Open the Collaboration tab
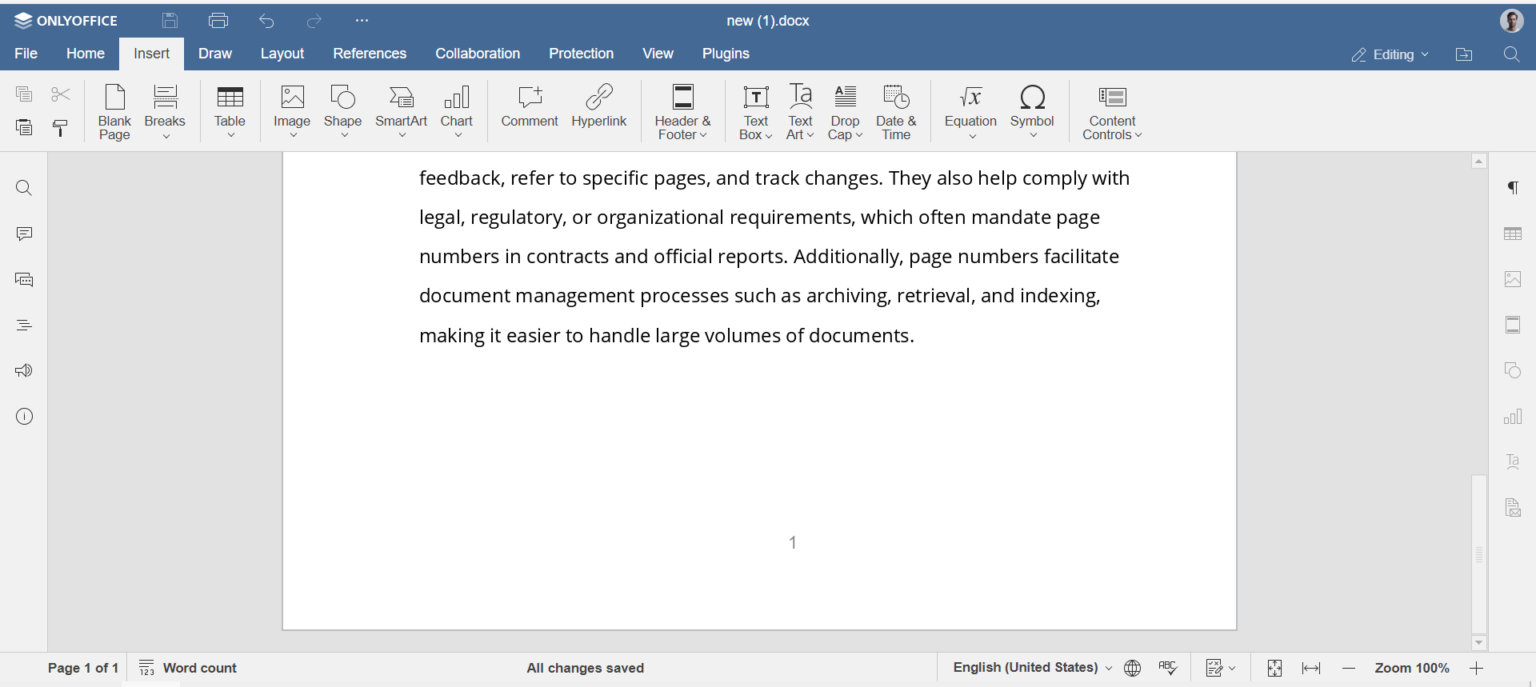 click(477, 53)
